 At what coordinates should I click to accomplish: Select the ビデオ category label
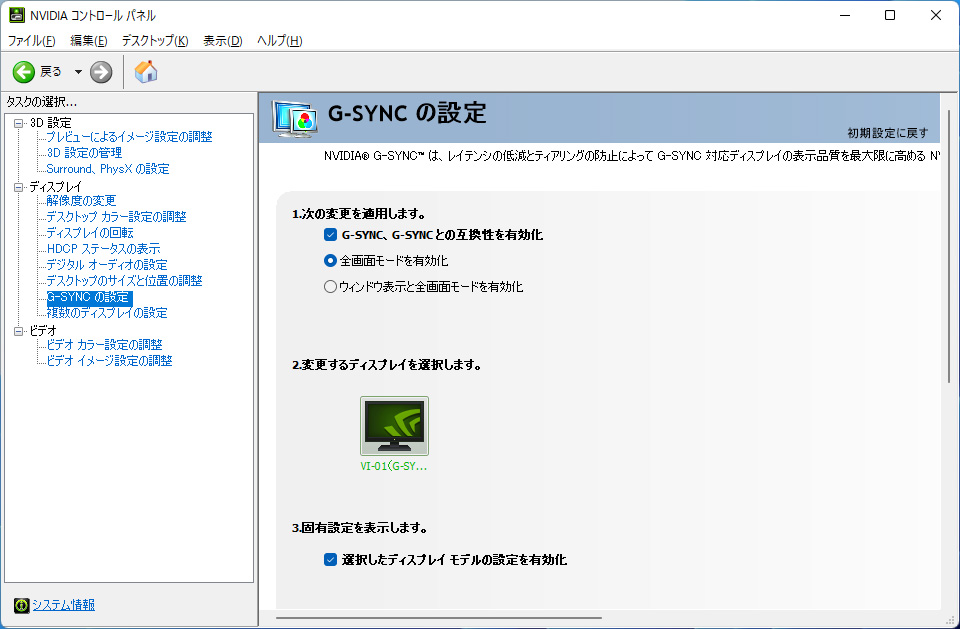click(x=43, y=330)
